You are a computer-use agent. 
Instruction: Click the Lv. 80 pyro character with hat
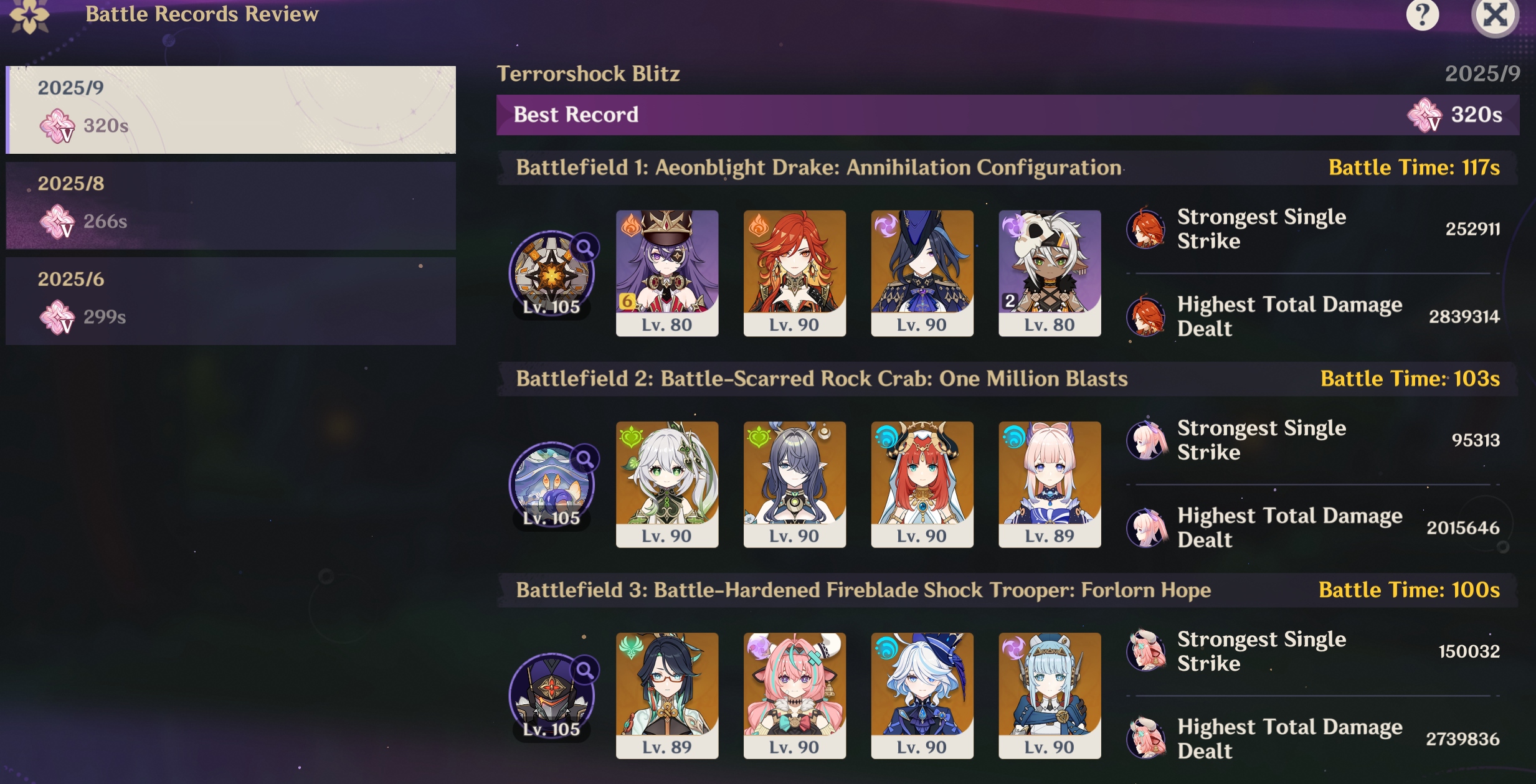point(667,273)
